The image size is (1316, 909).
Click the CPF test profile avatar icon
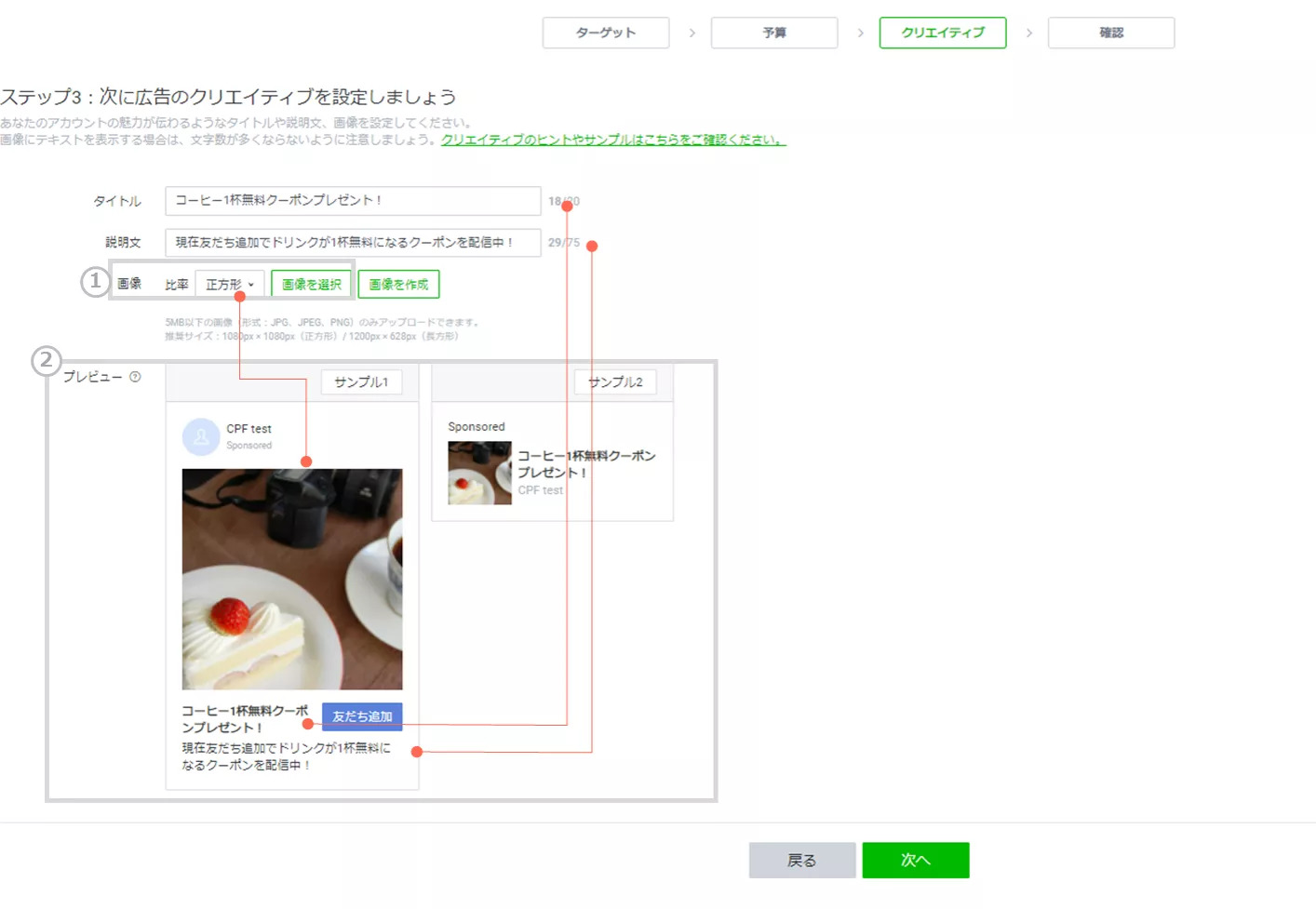[x=200, y=436]
